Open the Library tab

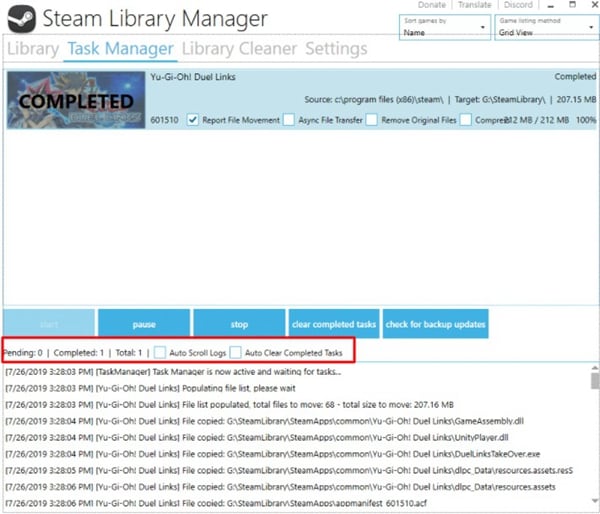(33, 49)
